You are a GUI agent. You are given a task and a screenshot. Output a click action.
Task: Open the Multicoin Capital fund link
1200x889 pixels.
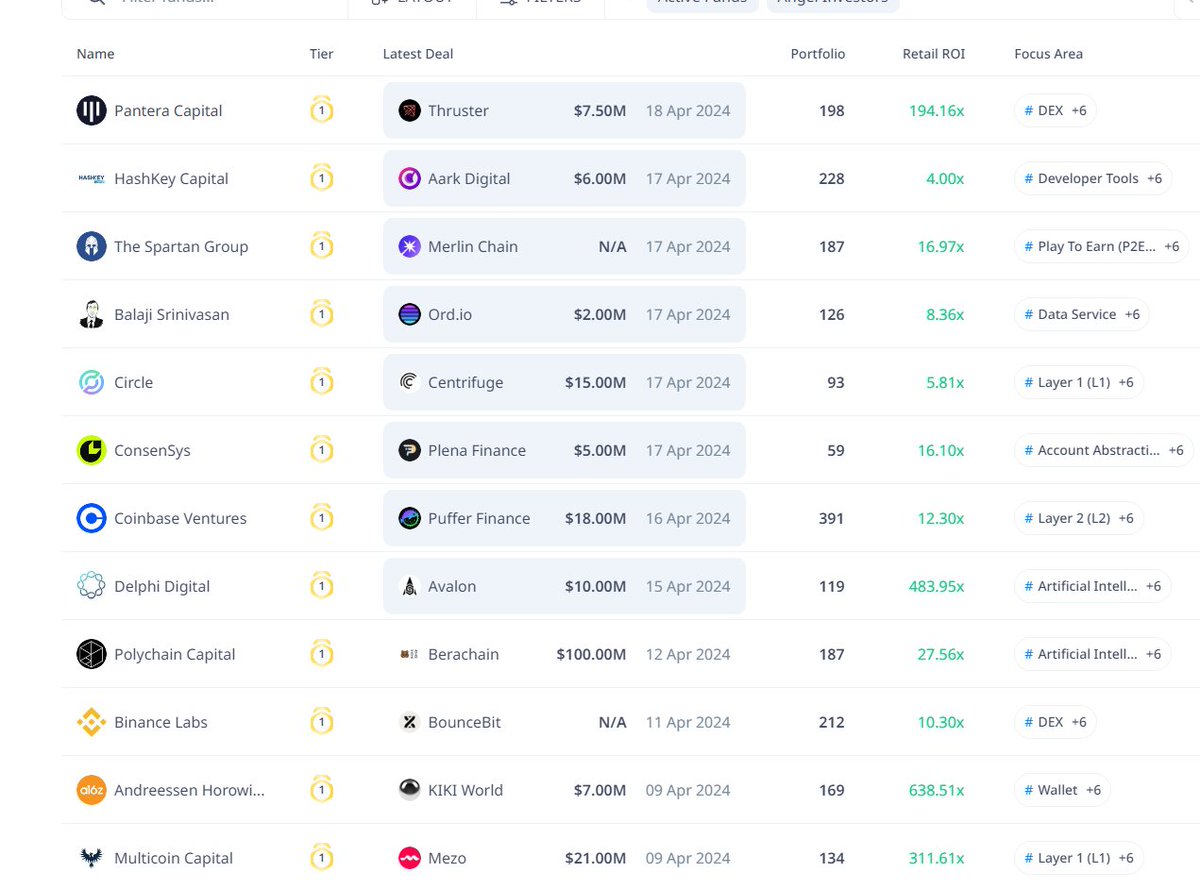coord(173,859)
